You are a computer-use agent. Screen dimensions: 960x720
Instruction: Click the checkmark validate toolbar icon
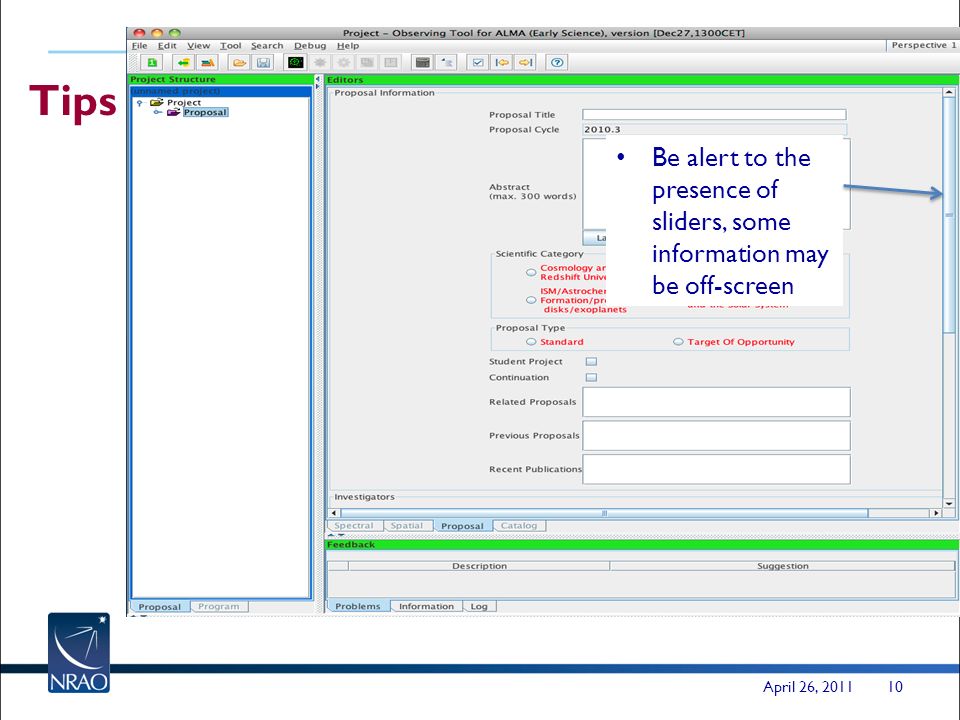click(478, 62)
